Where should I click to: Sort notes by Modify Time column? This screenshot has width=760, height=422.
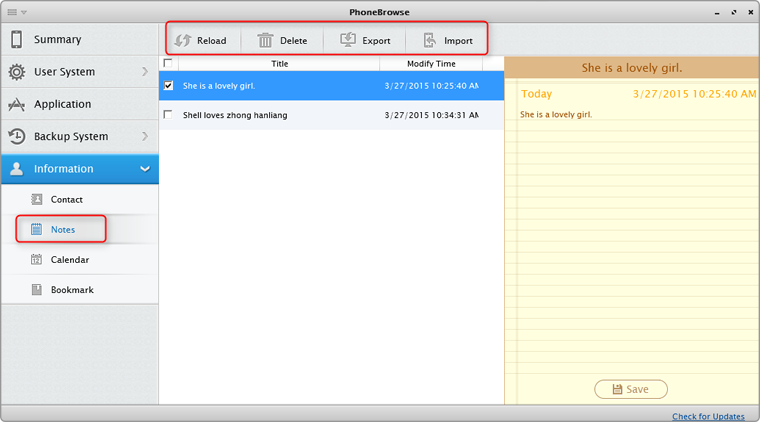point(430,64)
